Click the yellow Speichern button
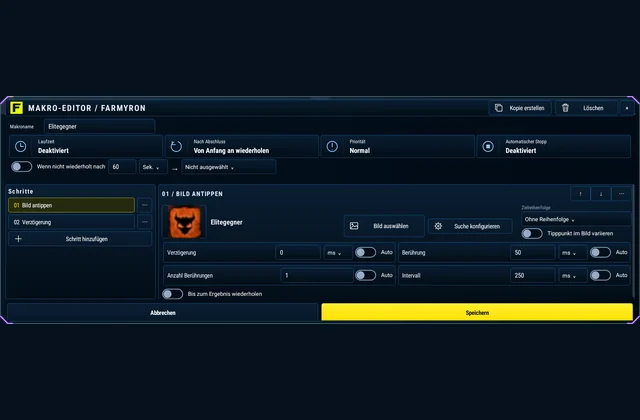640x420 pixels. pyautogui.click(x=477, y=313)
